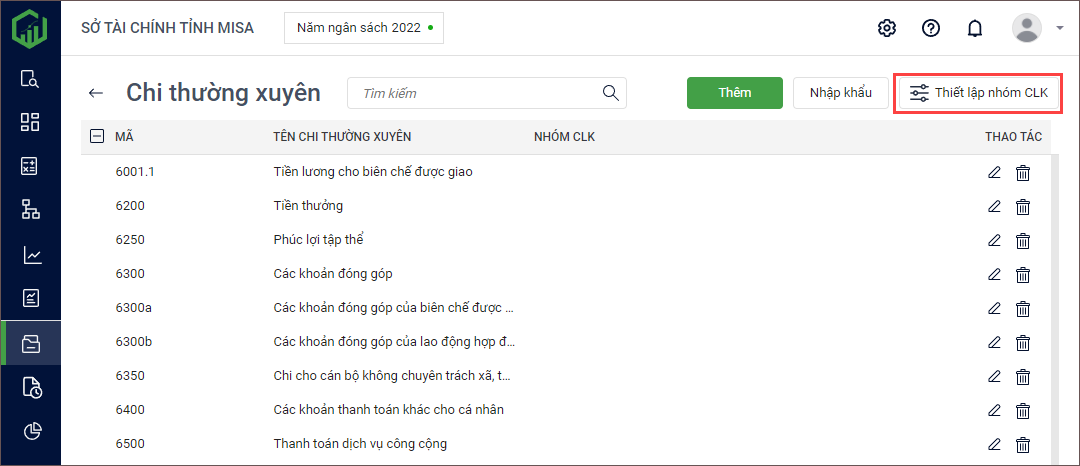Click the magnifier icon in the search box
The image size is (1080, 466).
[x=610, y=93]
